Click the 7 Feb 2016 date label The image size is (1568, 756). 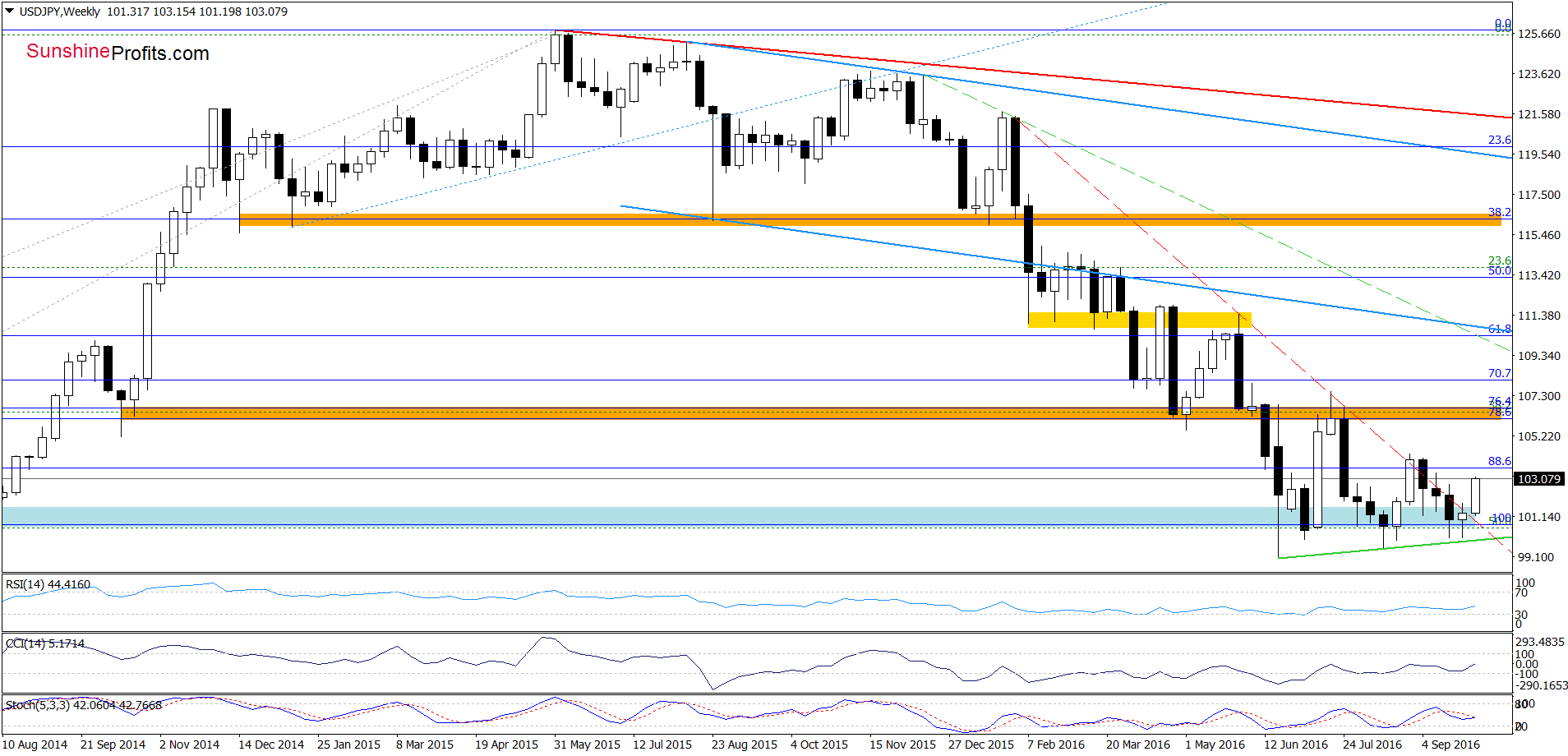click(1055, 744)
